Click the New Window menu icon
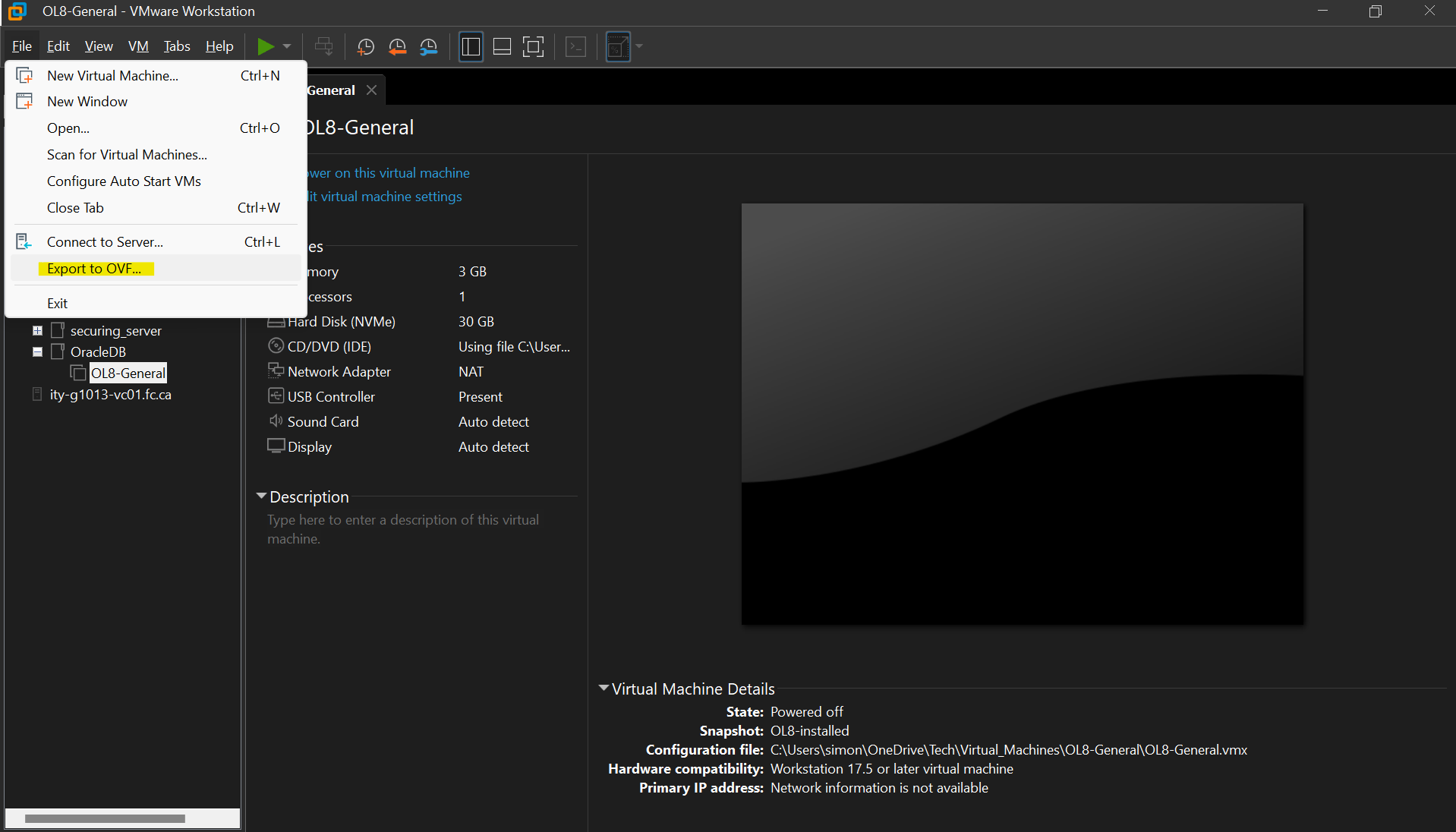 [x=24, y=101]
